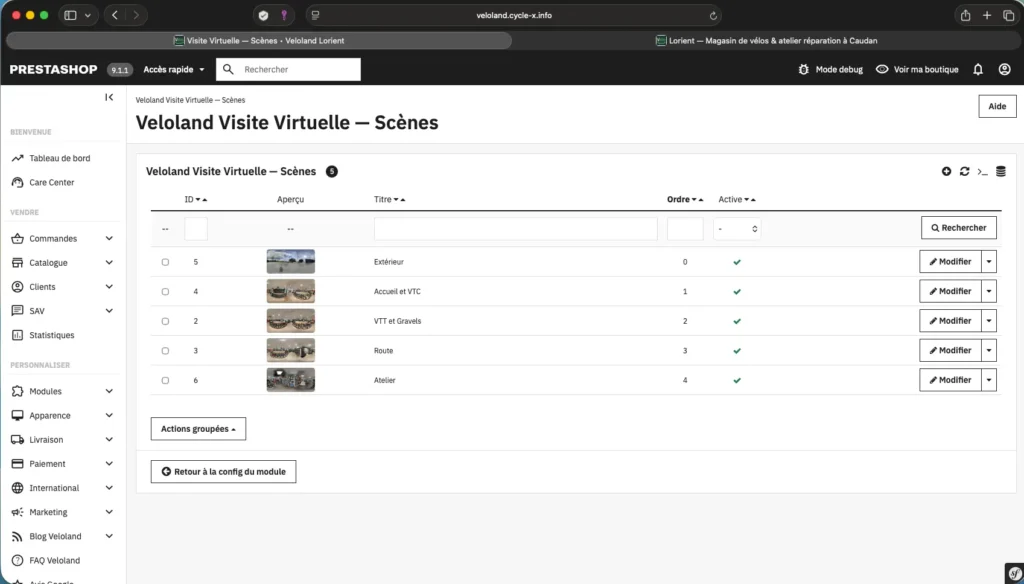1024x584 pixels.
Task: Go back in browser history
Action: [115, 15]
